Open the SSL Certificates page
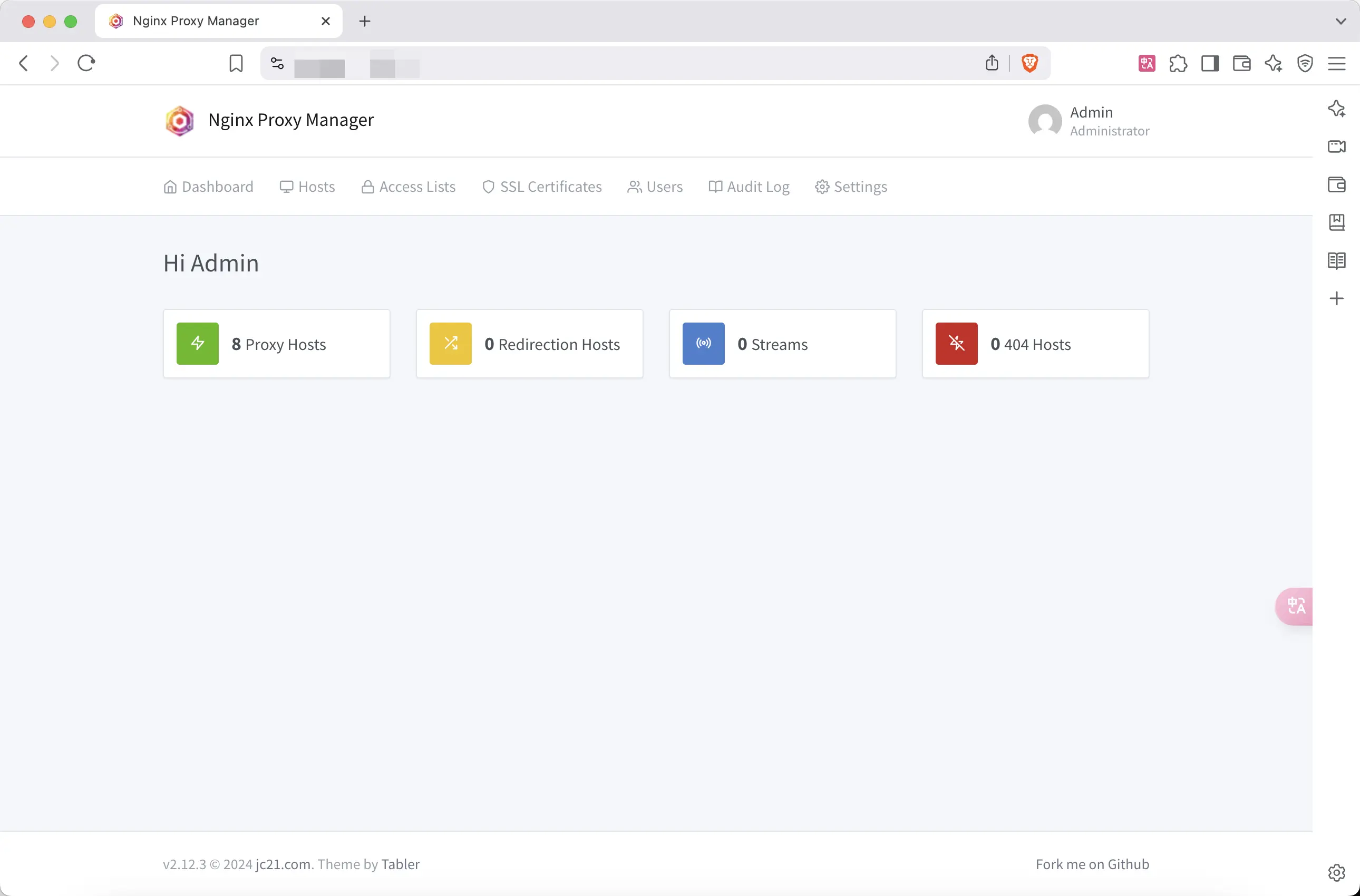The image size is (1360, 896). (542, 187)
